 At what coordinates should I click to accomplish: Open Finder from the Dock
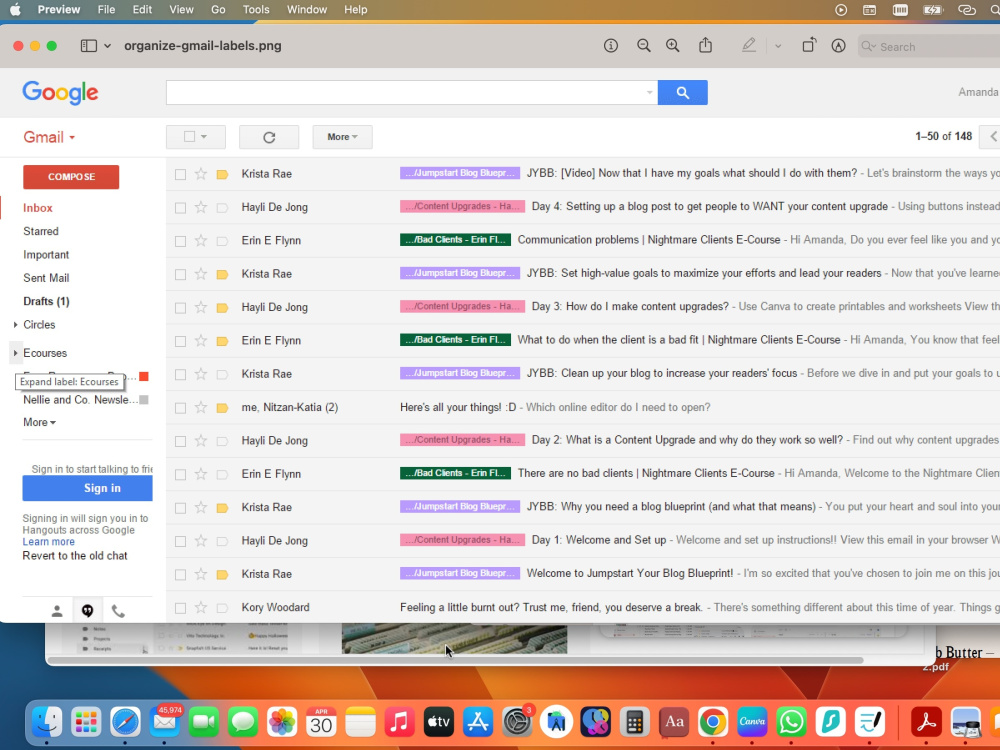[47, 723]
